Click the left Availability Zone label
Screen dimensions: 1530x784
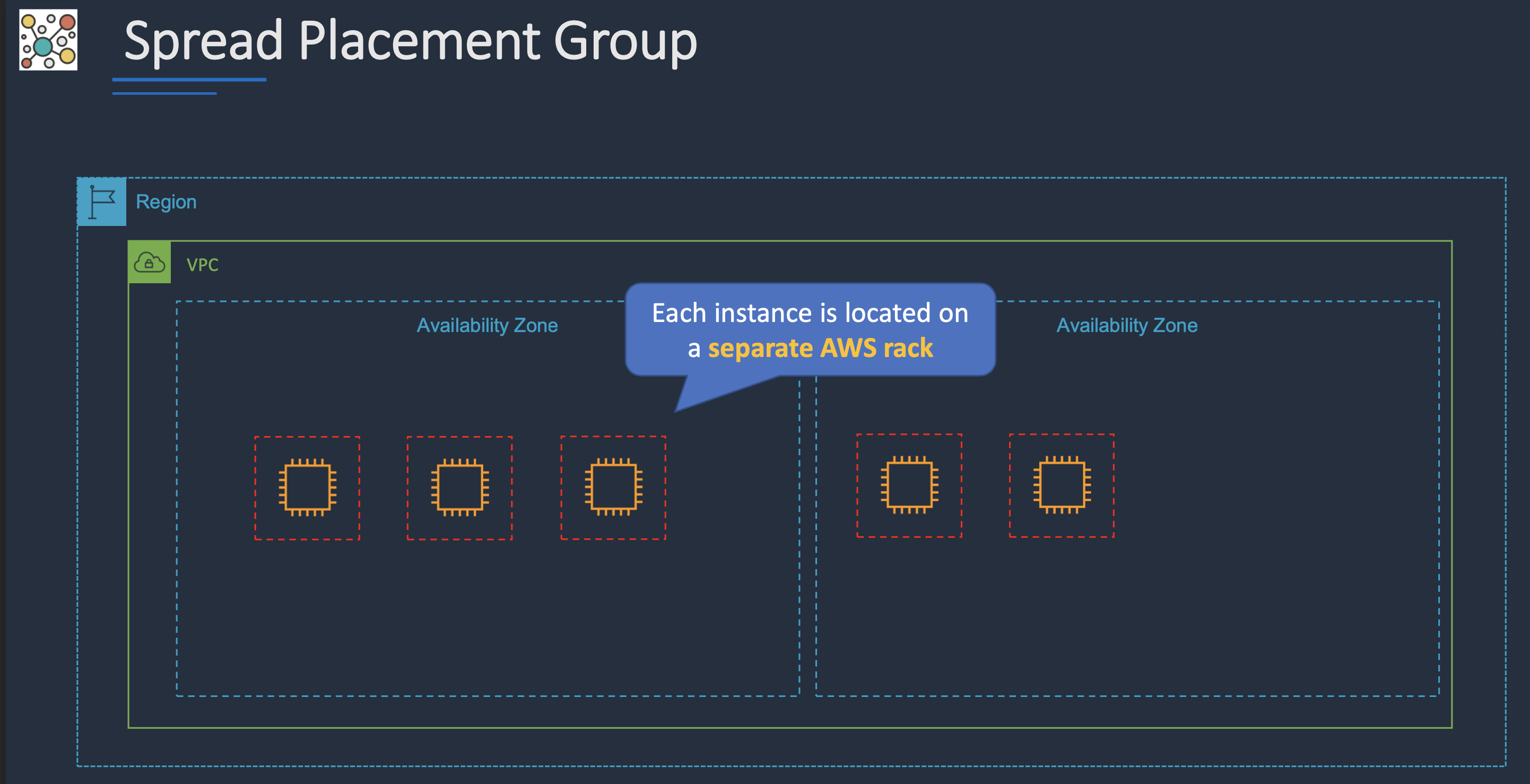[x=487, y=326]
